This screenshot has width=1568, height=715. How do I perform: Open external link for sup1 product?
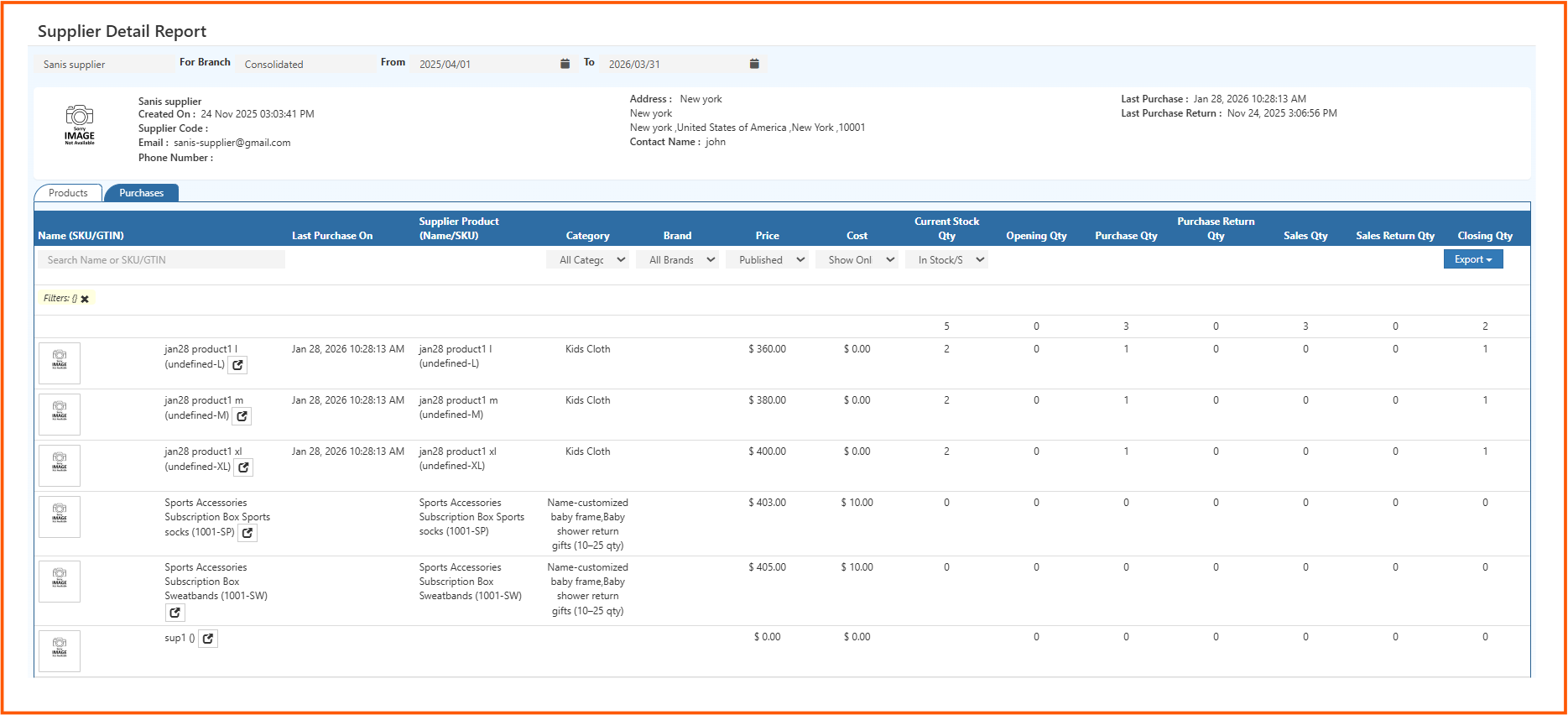208,639
